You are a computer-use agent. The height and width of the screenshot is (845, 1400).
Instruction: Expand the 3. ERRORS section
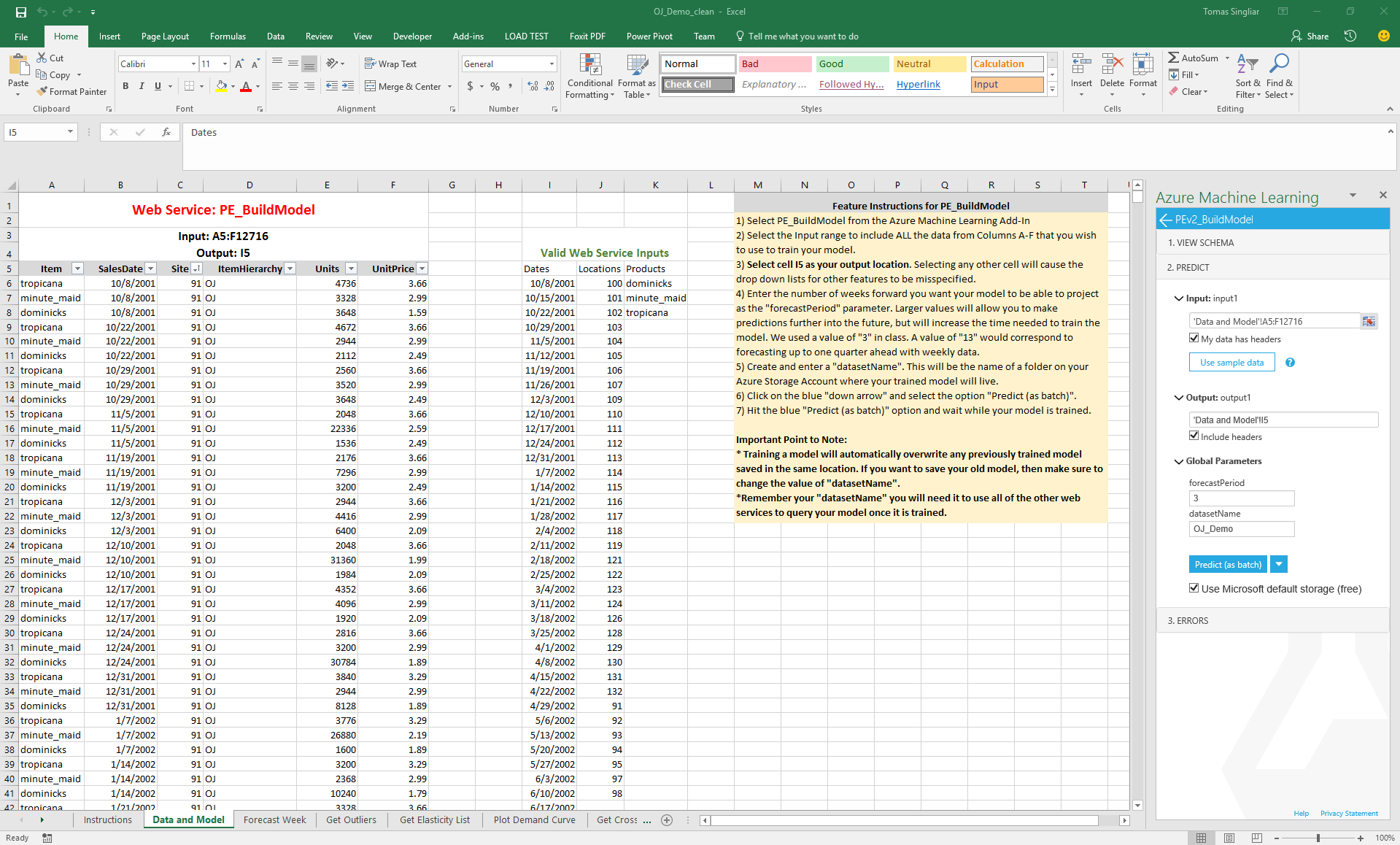pos(1272,621)
